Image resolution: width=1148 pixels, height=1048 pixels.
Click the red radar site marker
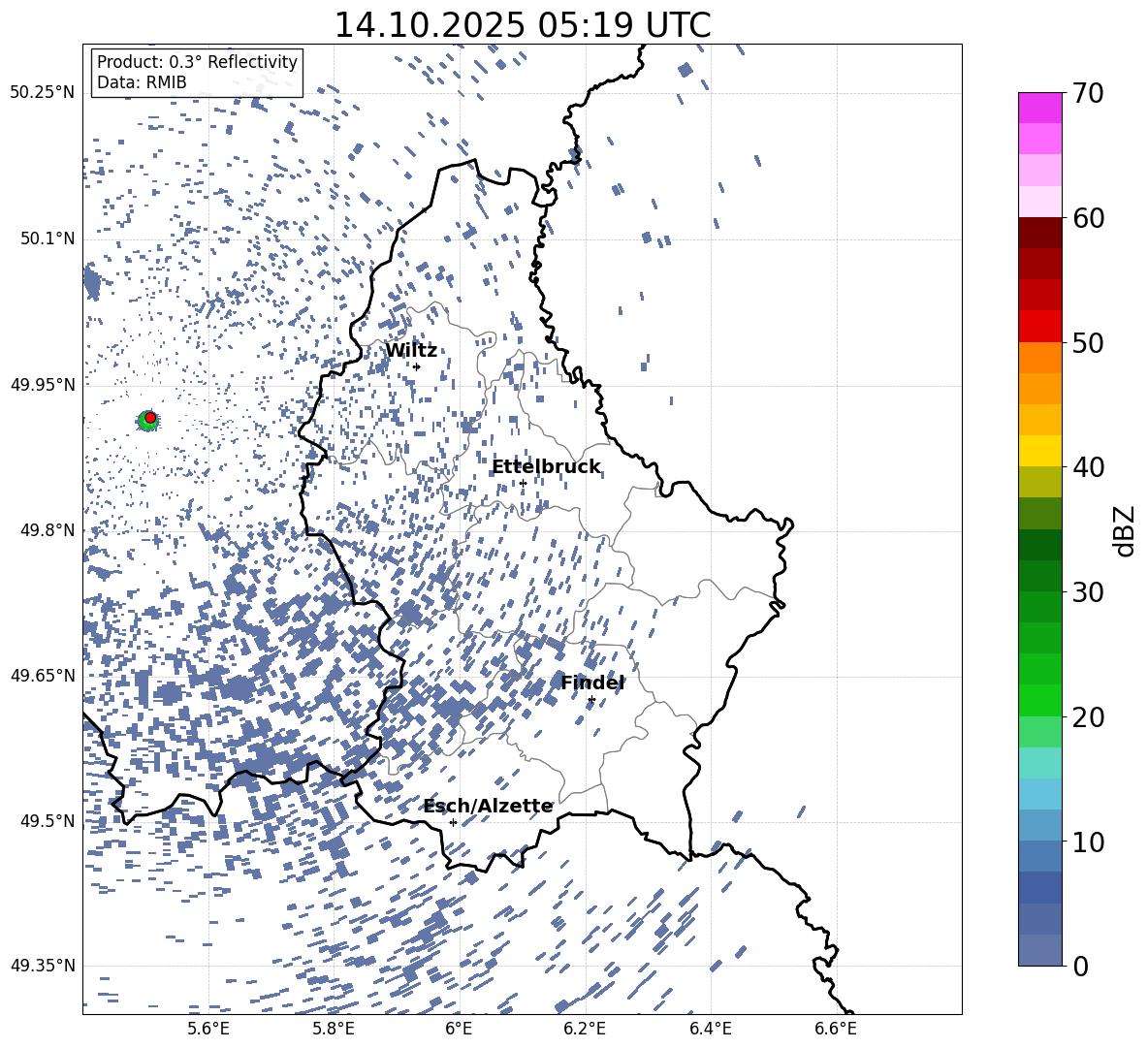(x=150, y=418)
